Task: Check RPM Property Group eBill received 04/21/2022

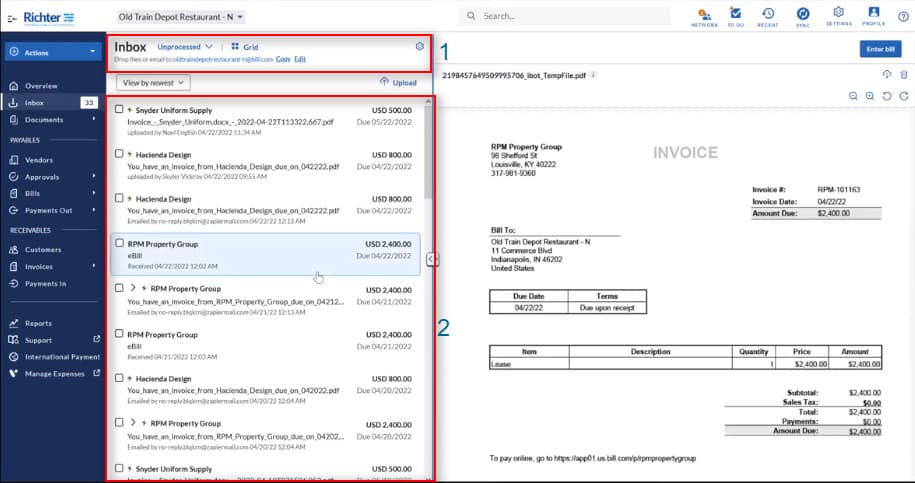Action: click(x=119, y=334)
